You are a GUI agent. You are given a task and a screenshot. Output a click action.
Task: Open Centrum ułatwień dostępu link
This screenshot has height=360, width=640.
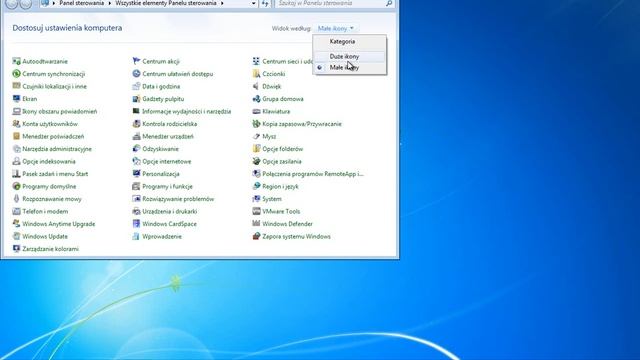coord(178,74)
